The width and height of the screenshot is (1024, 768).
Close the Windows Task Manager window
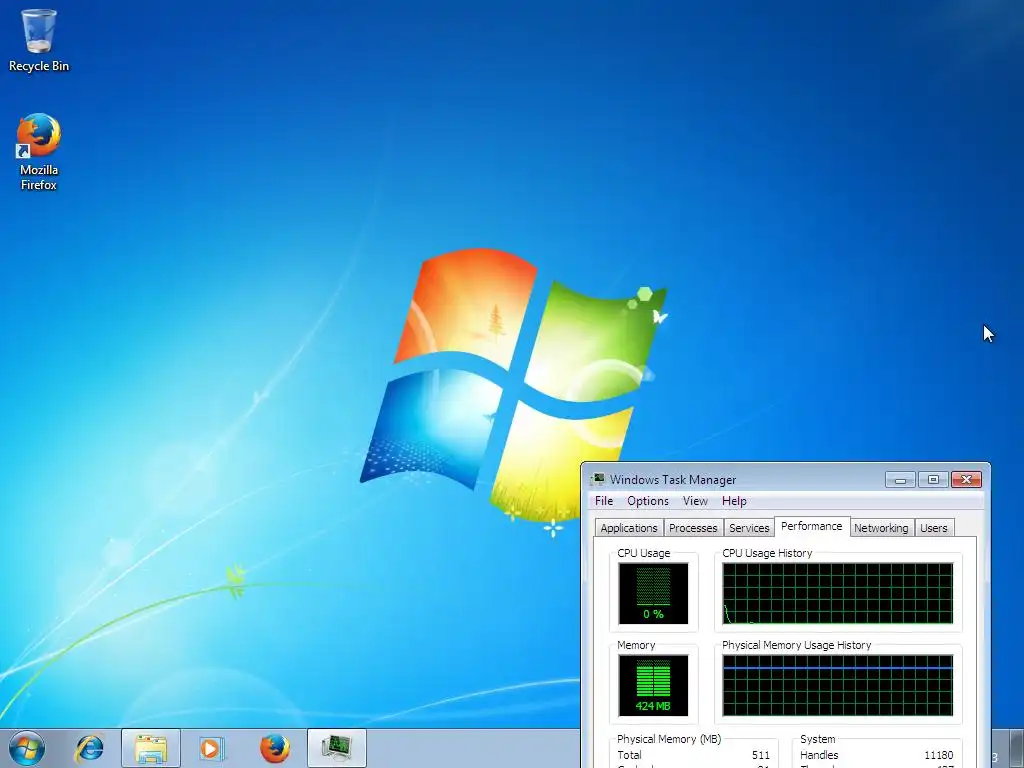pos(967,480)
